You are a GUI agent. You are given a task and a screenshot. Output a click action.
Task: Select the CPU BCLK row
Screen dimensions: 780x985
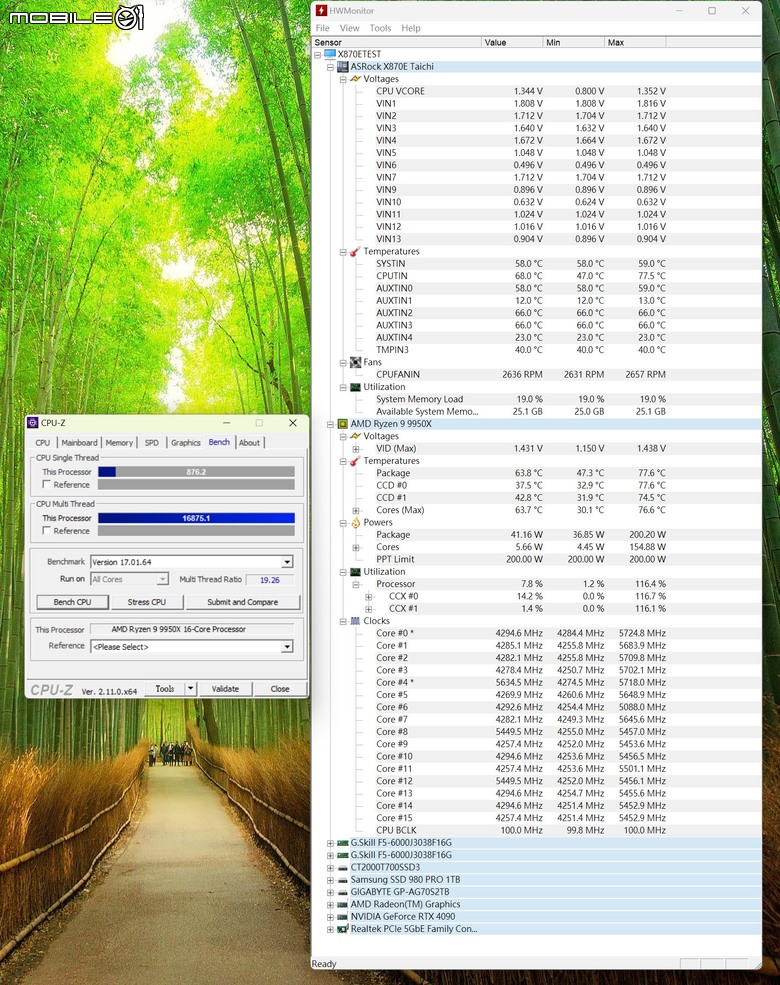tap(521, 830)
